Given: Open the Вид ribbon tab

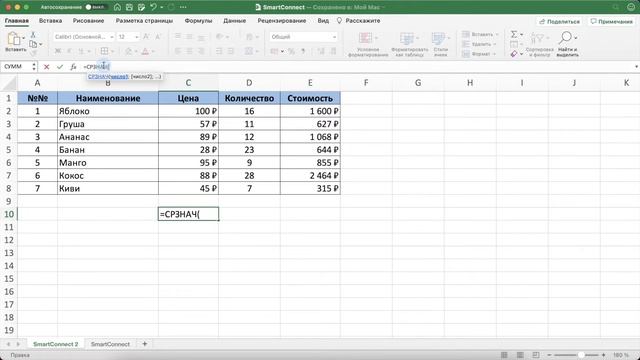Looking at the screenshot, I should pyautogui.click(x=323, y=20).
